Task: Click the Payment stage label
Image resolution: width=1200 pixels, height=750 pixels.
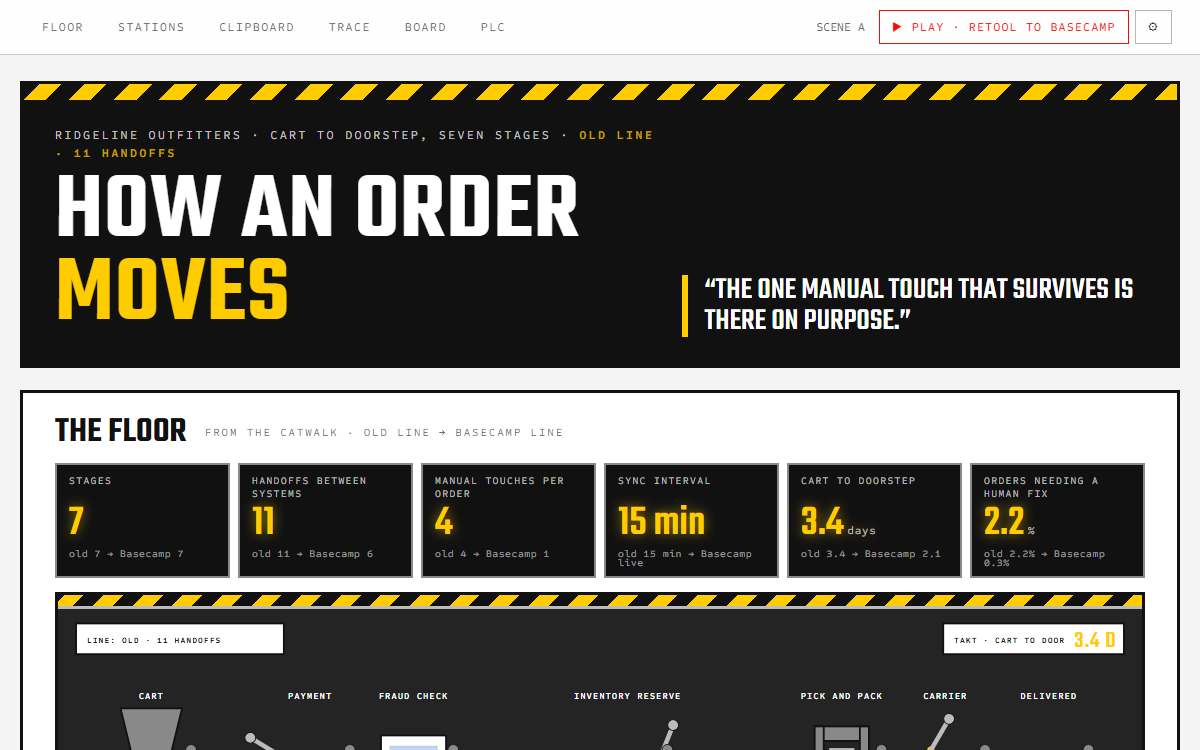Action: pos(310,696)
